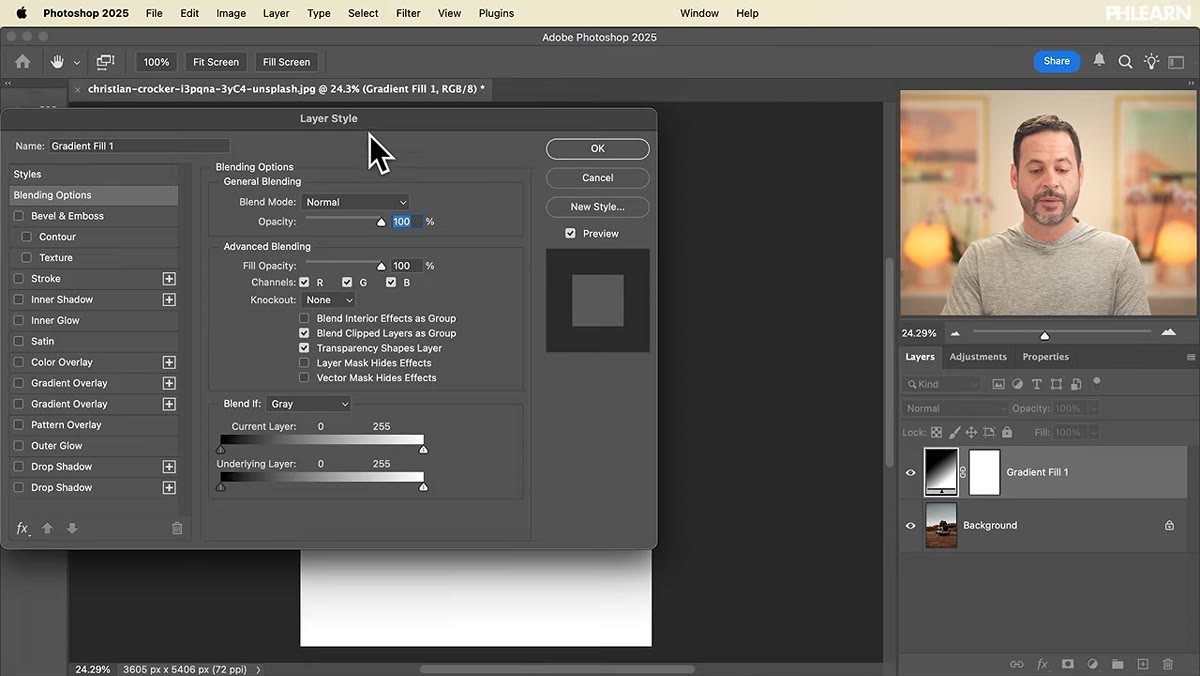Open the Discover lightbulb icon
This screenshot has width=1200, height=676.
click(1151, 62)
